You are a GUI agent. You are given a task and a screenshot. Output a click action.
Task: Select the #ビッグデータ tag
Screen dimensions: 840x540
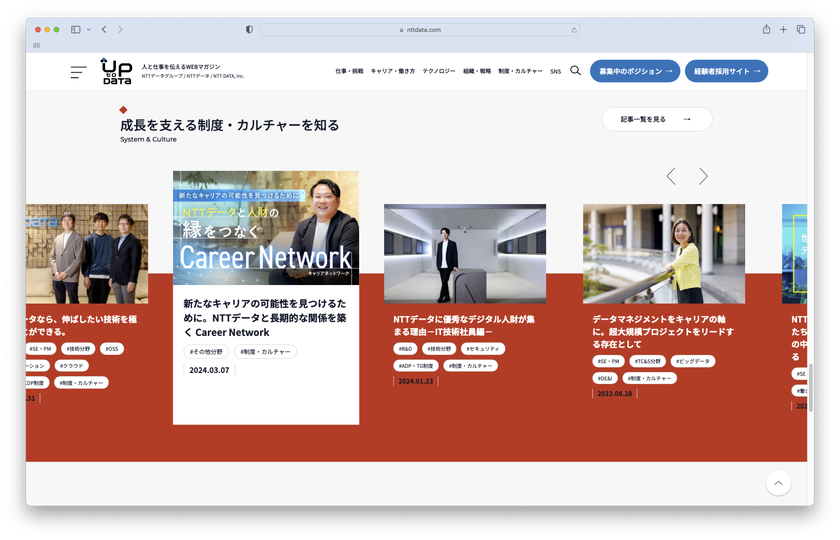tap(693, 362)
